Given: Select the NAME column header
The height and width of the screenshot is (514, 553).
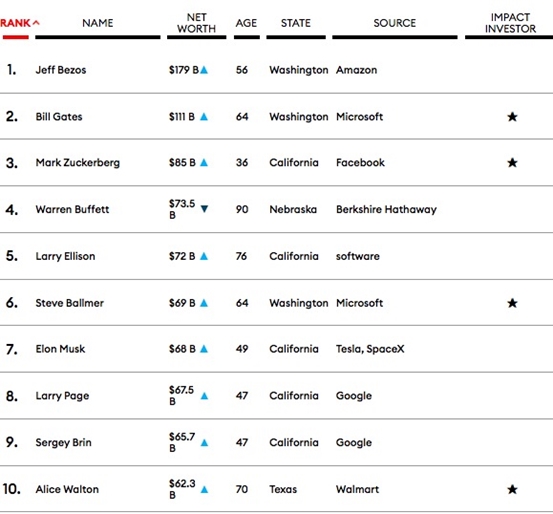Looking at the screenshot, I should pyautogui.click(x=98, y=23).
